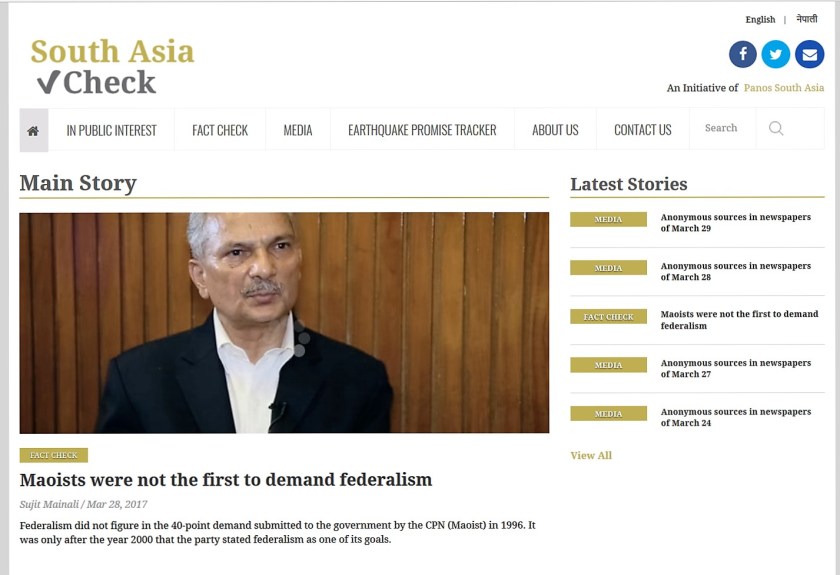
Task: Switch site language to Nepali
Action: (x=807, y=19)
